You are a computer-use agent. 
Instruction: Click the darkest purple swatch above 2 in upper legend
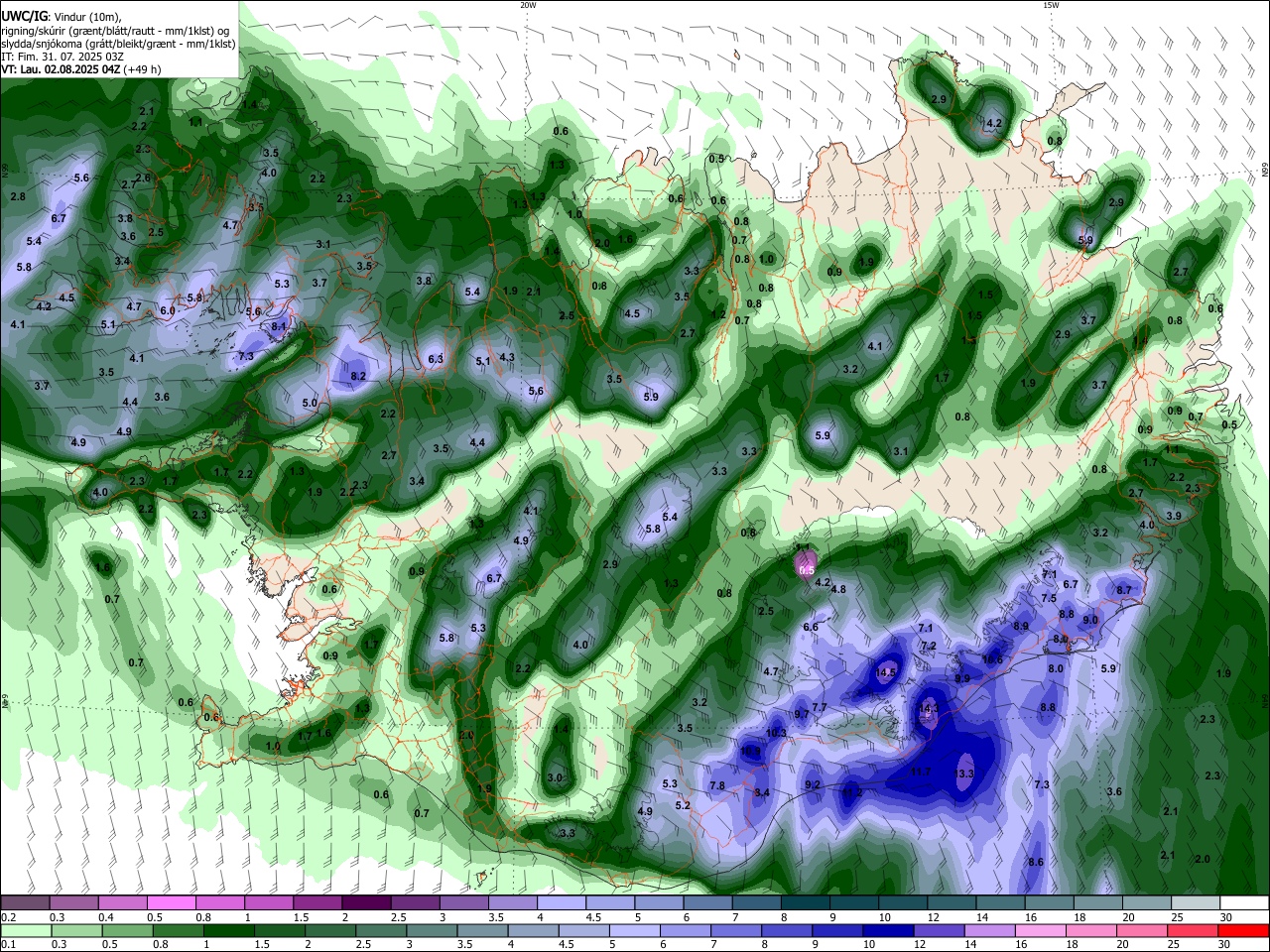[366, 903]
